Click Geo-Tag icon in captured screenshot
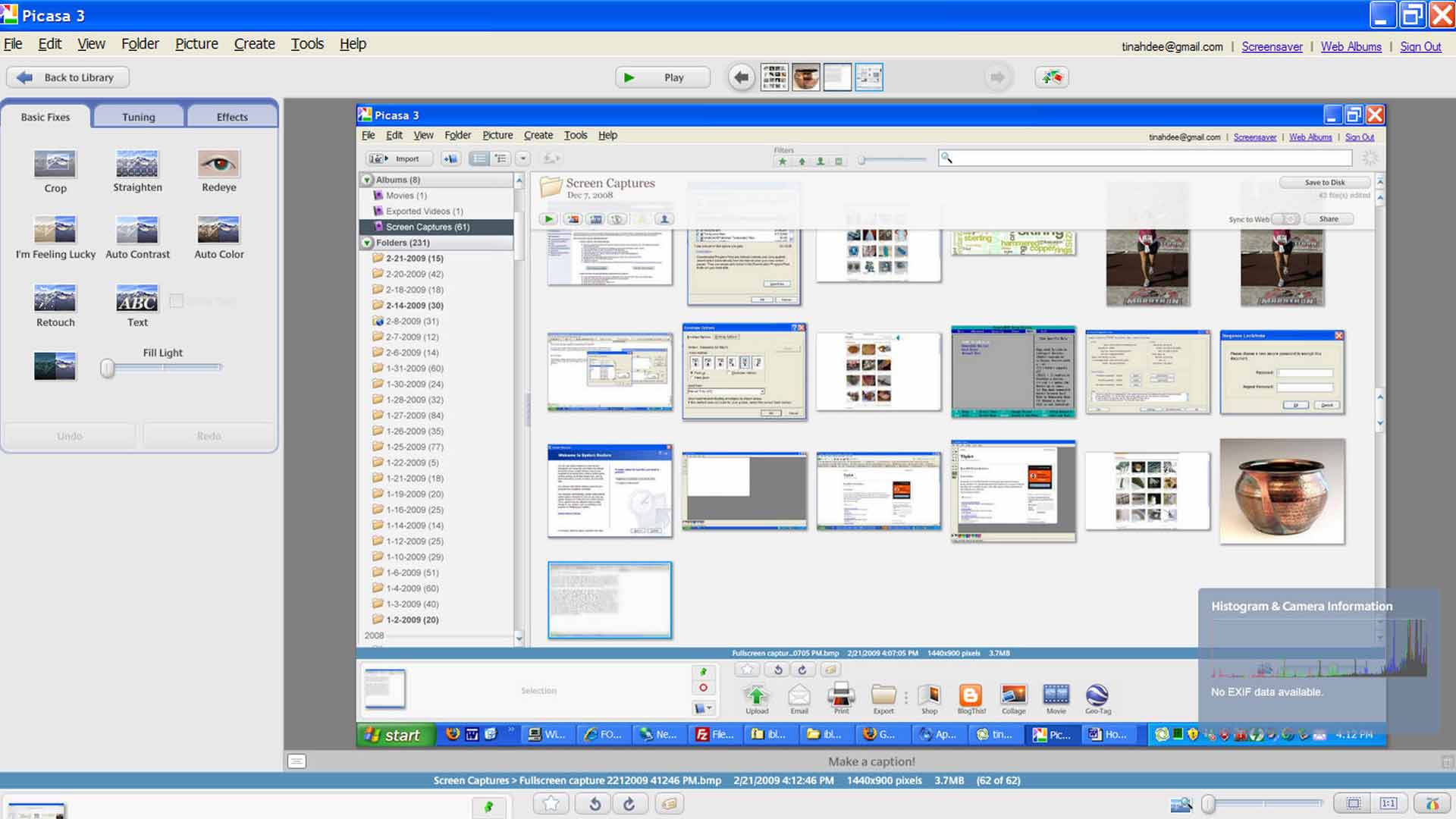1456x819 pixels. click(x=1097, y=699)
